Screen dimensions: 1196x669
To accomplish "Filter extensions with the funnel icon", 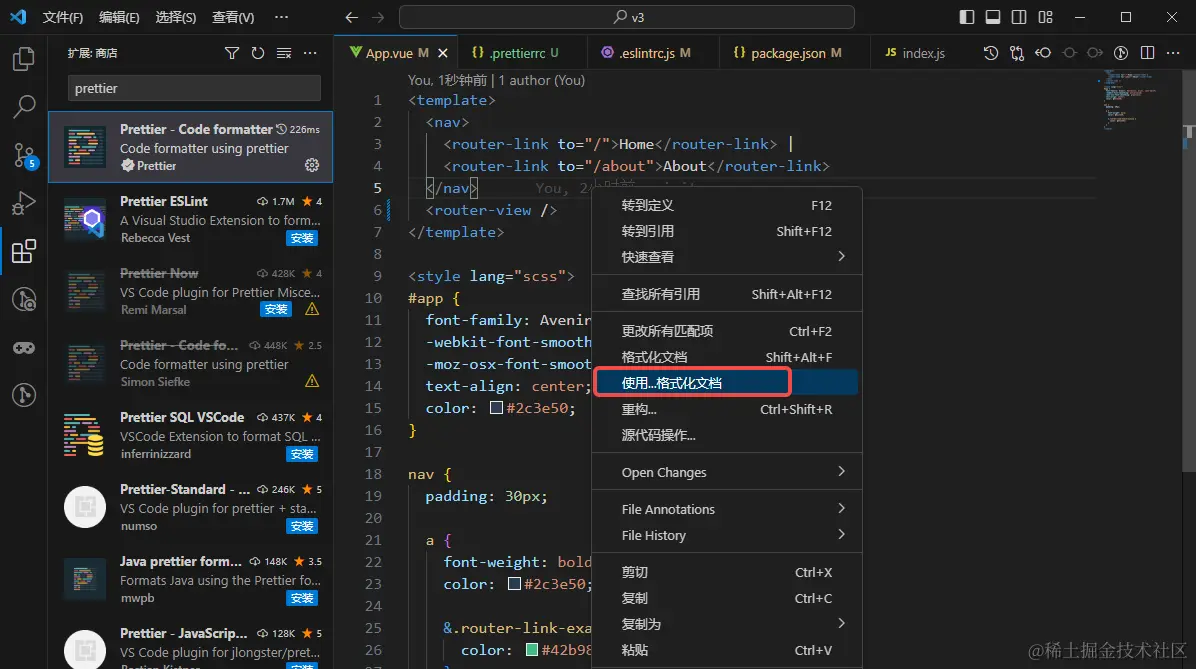I will (232, 53).
